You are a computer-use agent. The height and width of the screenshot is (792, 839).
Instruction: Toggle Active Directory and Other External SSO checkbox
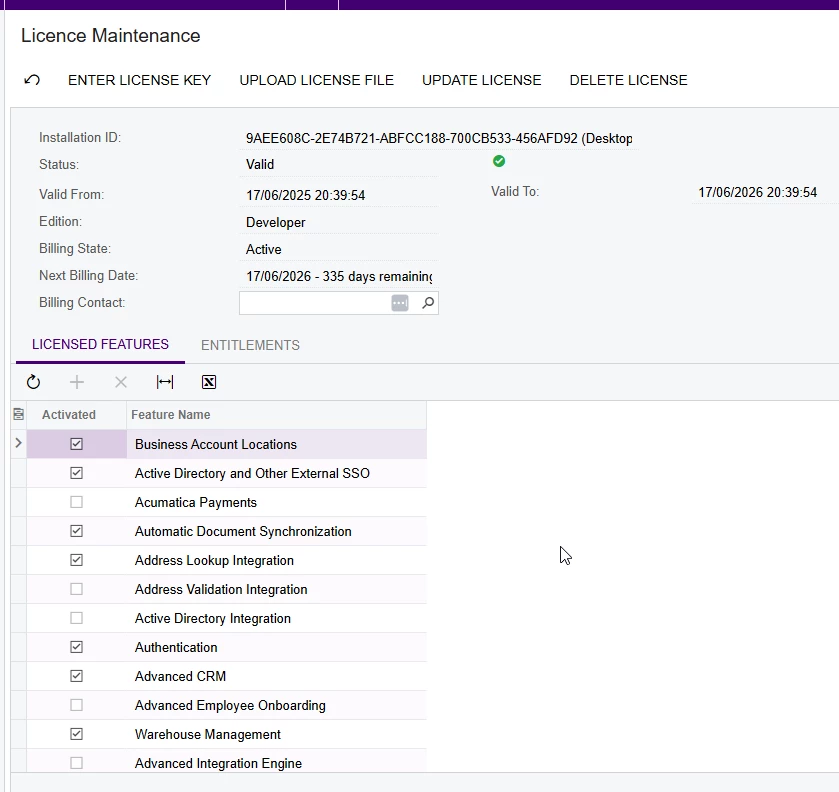pos(77,473)
